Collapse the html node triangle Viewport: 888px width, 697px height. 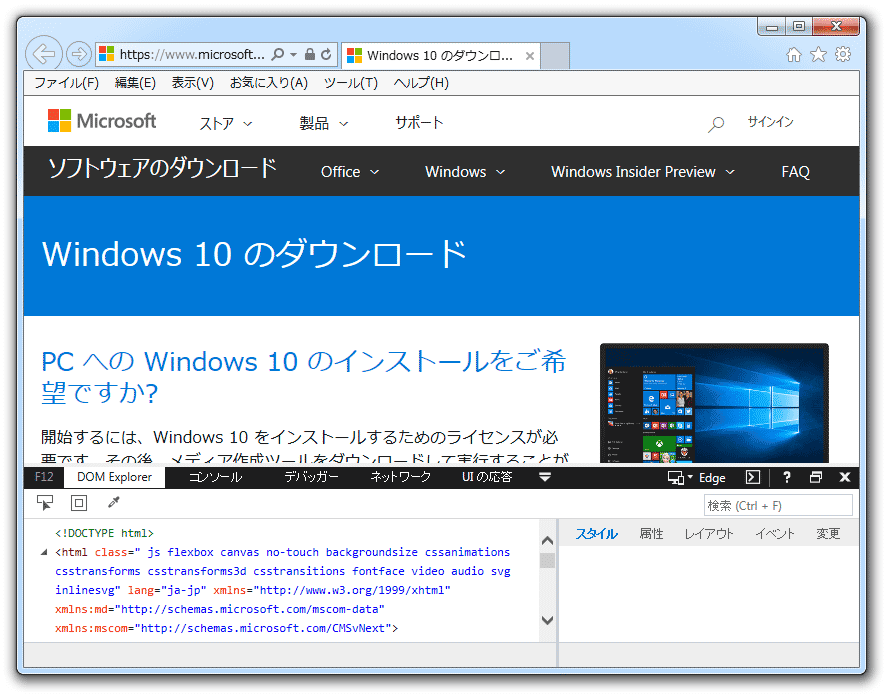point(44,552)
